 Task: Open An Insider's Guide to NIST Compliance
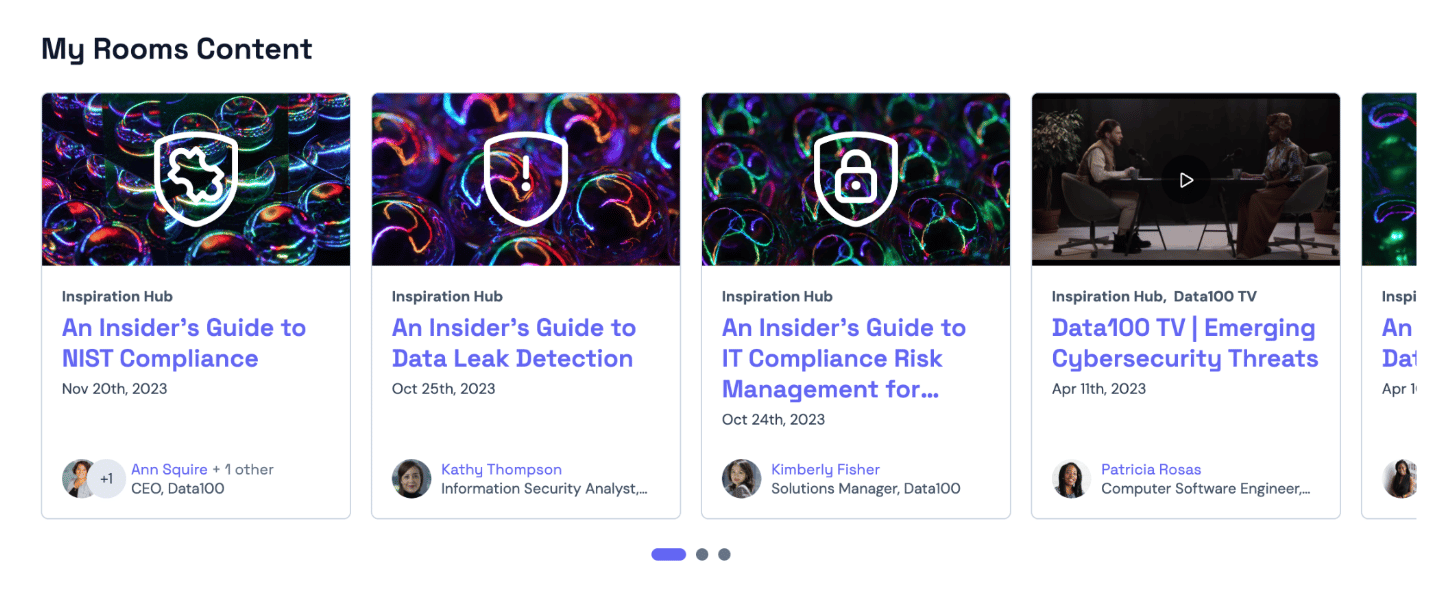click(184, 343)
